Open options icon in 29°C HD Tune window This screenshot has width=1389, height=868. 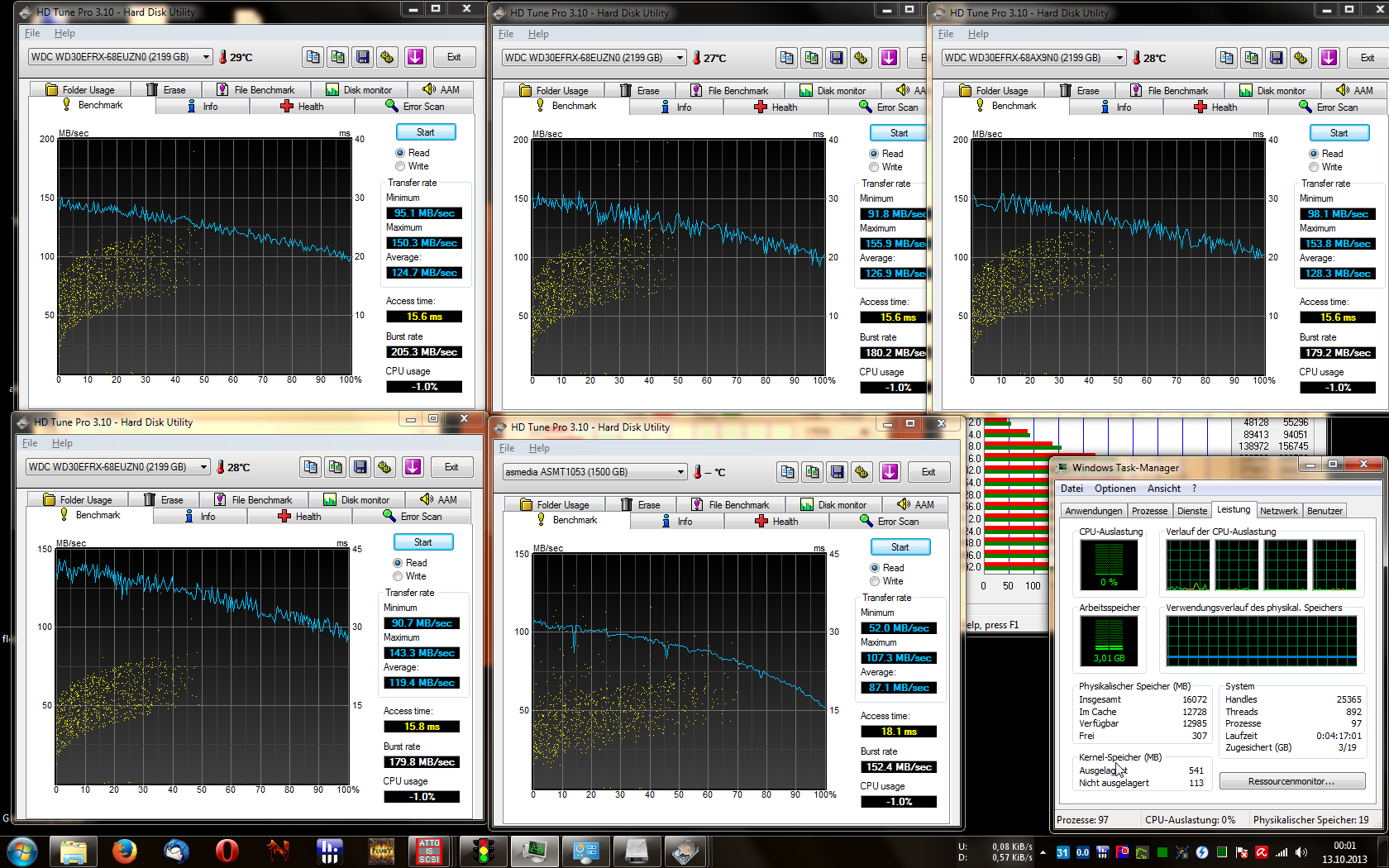[387, 57]
